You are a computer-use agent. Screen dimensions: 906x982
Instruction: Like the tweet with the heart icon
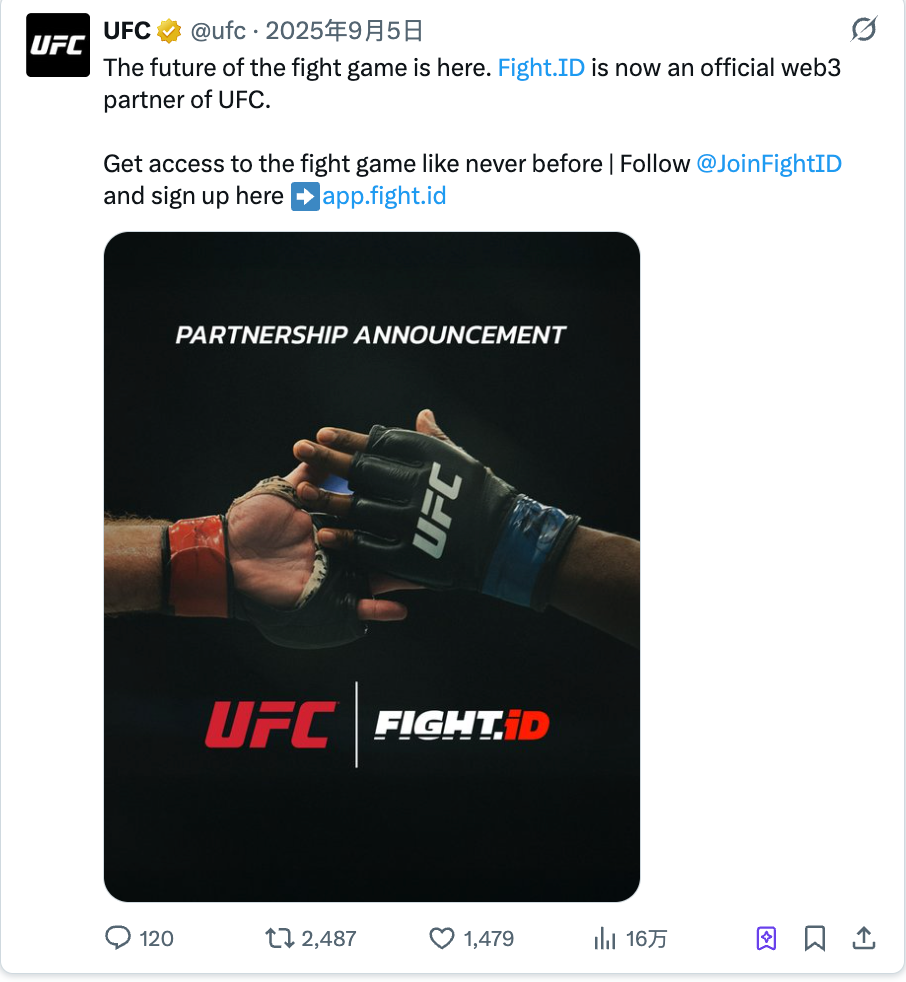point(441,938)
